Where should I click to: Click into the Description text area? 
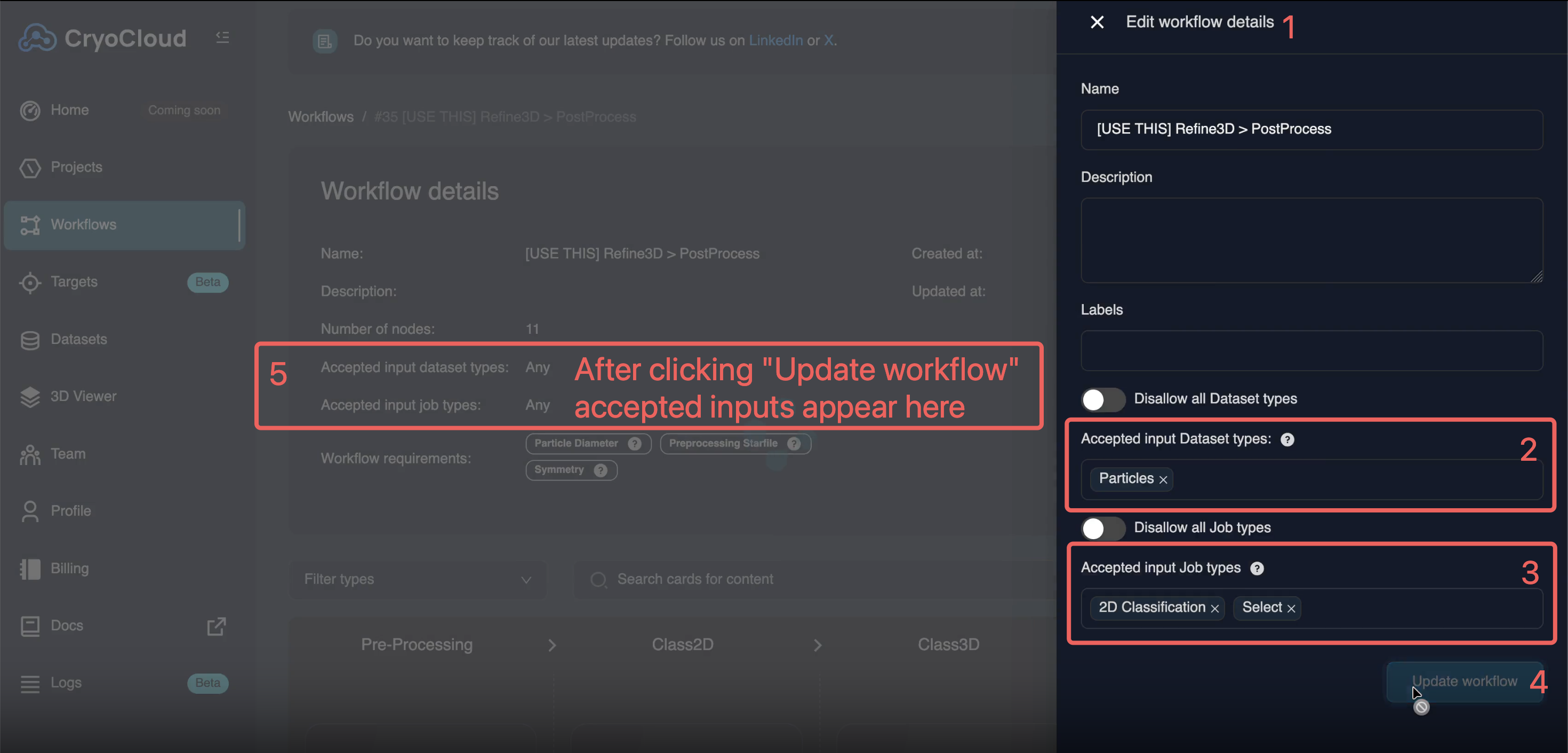click(1311, 240)
